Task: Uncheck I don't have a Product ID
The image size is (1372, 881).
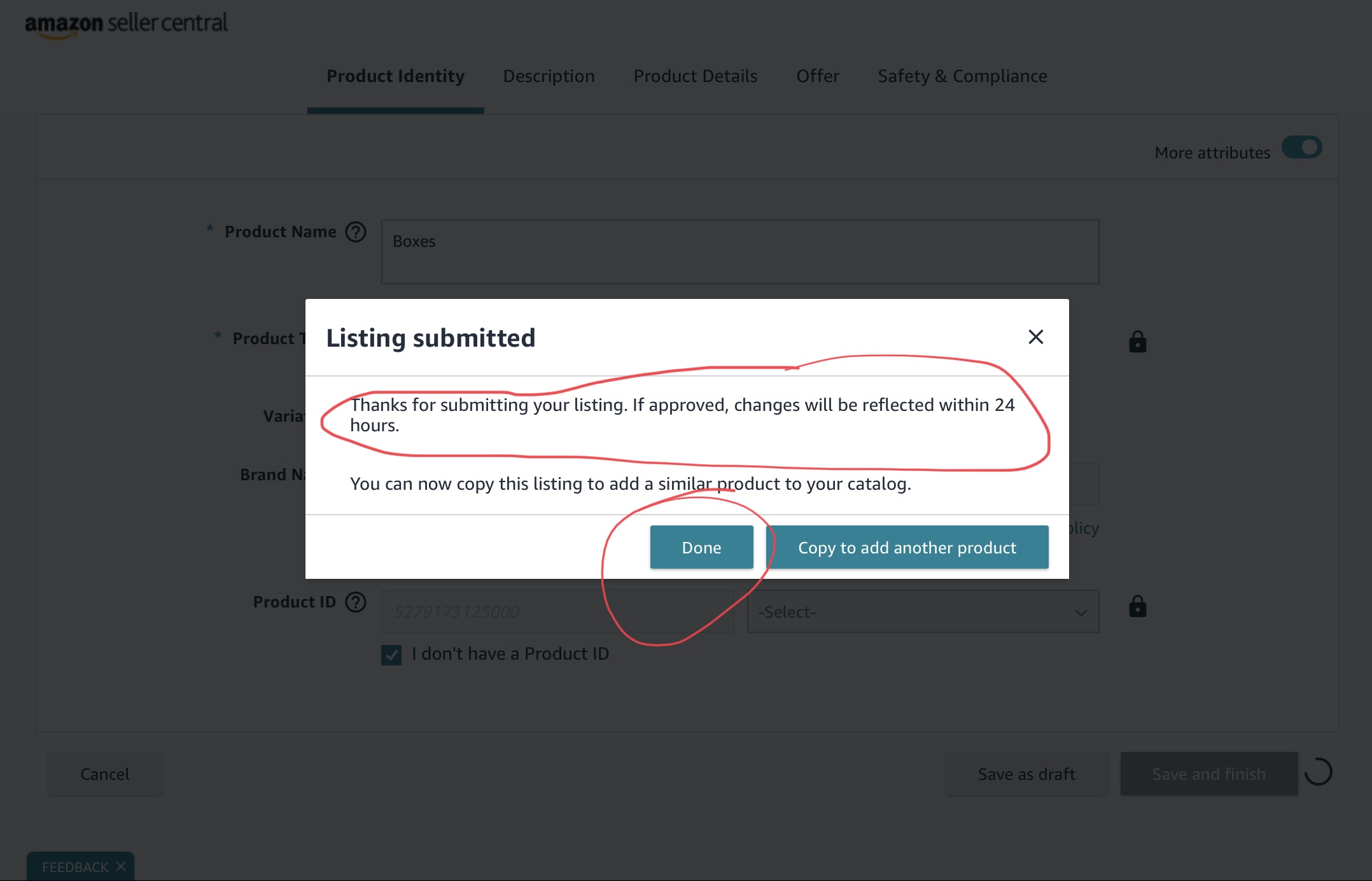Action: pos(391,655)
